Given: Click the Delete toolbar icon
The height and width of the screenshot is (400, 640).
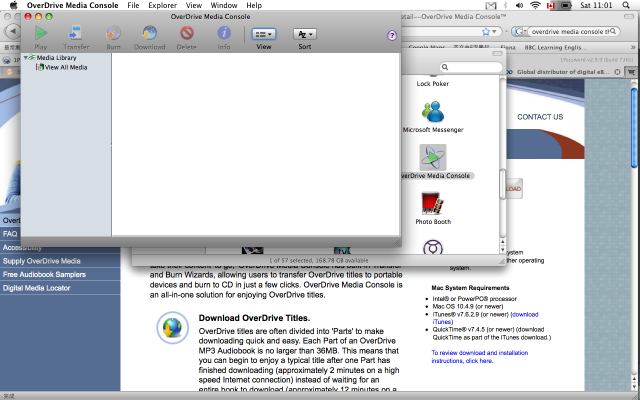Looking at the screenshot, I should [187, 33].
